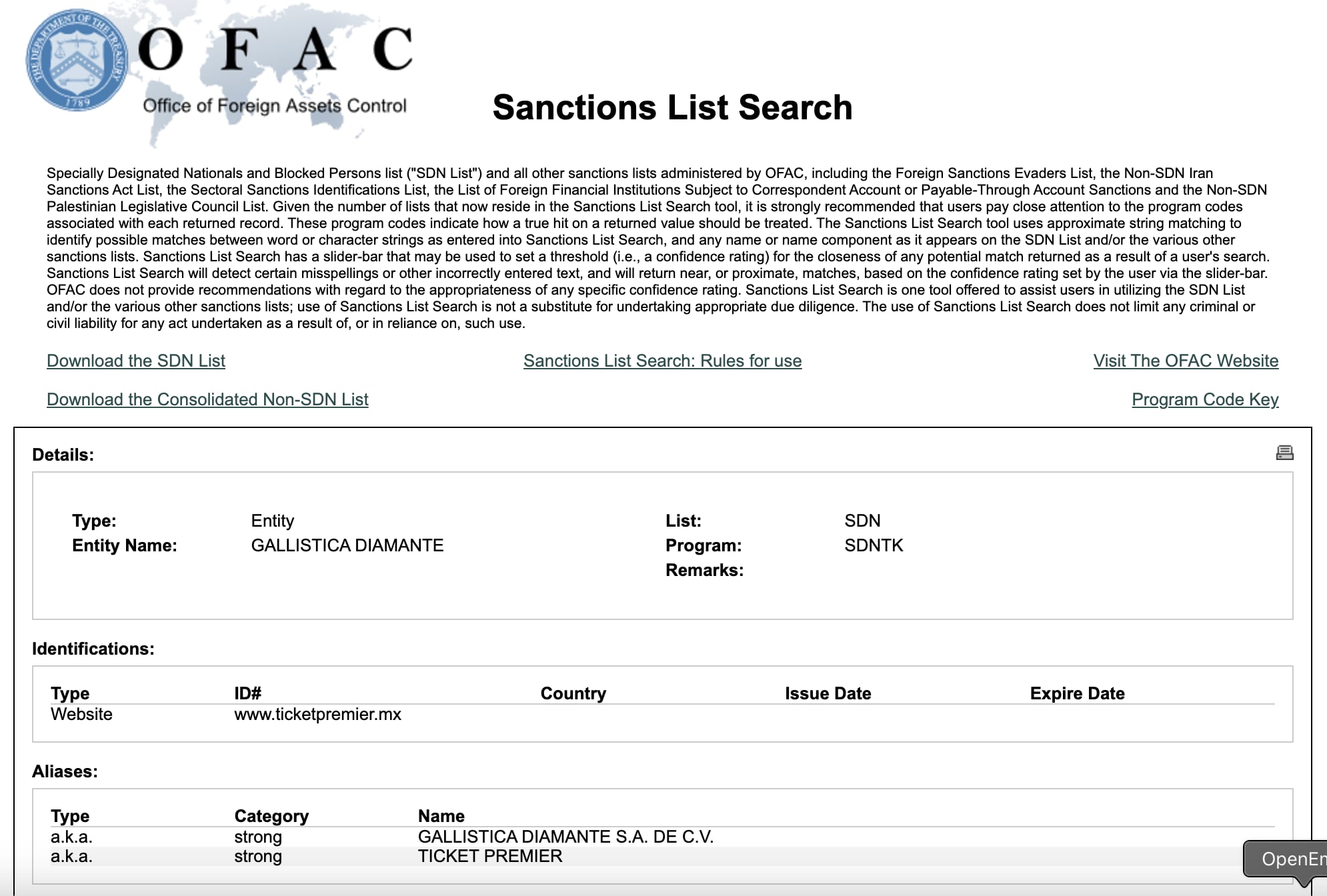Visit The OFAC Website via its link
The image size is (1327, 896).
(1186, 361)
